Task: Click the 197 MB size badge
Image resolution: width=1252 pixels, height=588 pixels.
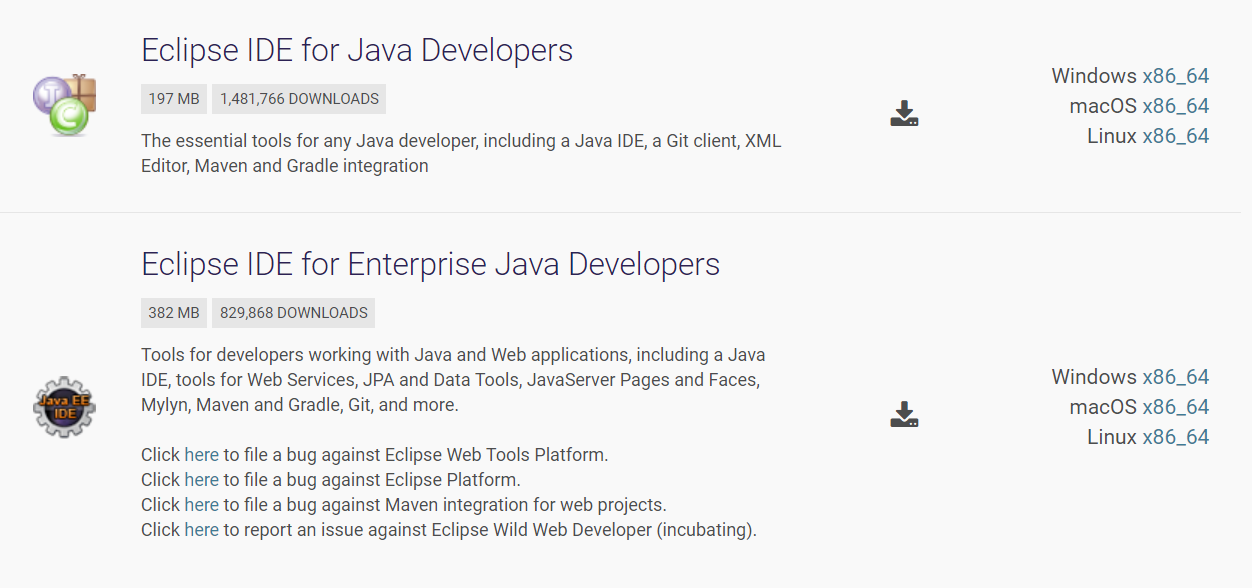Action: click(174, 99)
